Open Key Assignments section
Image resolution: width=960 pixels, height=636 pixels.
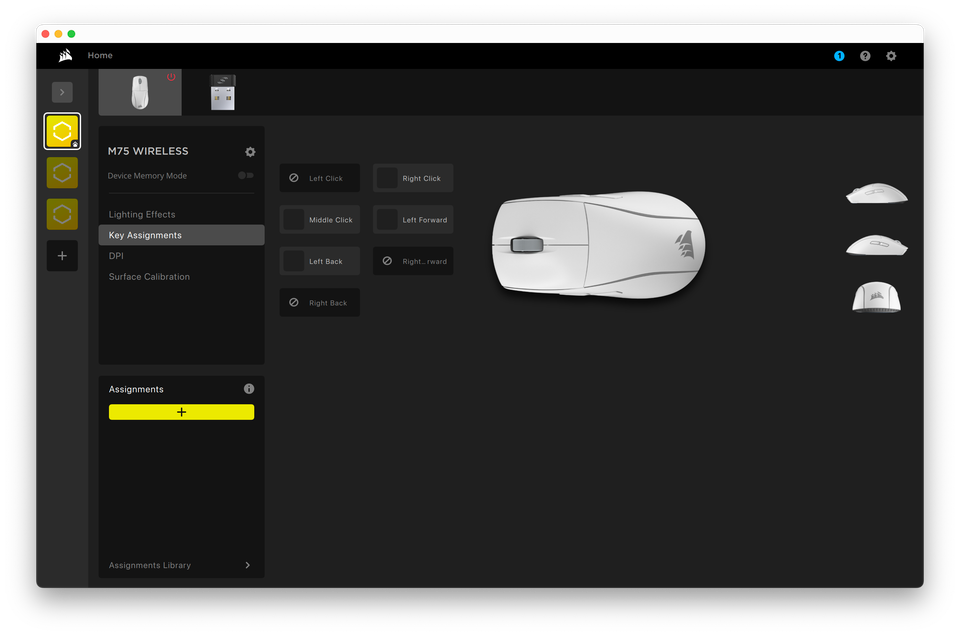click(181, 235)
